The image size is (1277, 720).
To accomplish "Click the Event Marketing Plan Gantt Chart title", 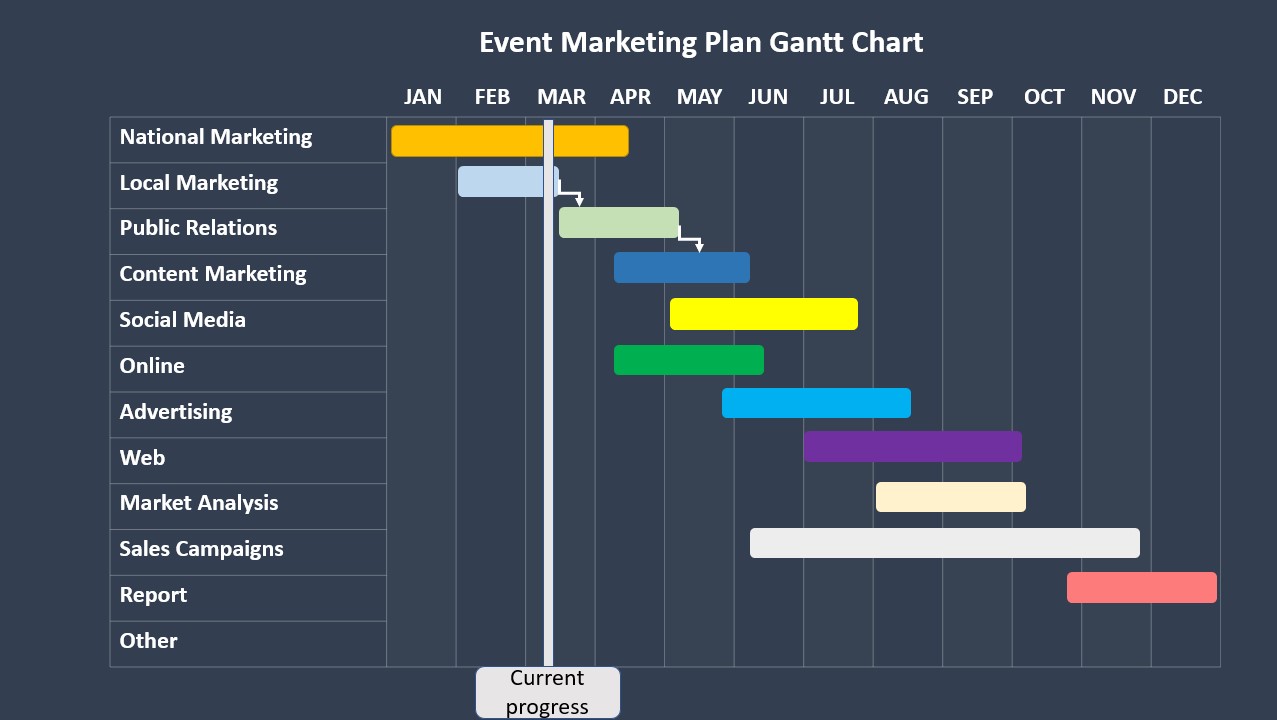I will (700, 43).
